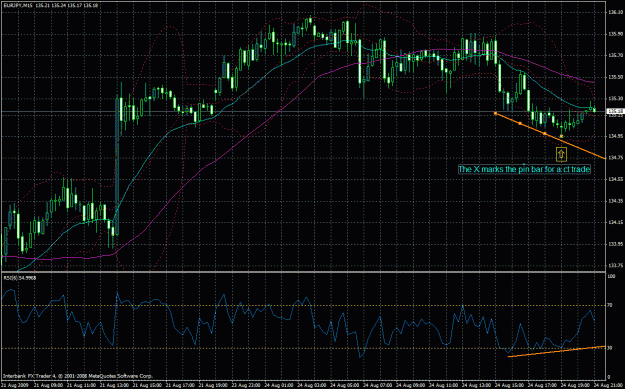Image resolution: width=625 pixels, height=389 pixels.
Task: Select the yellow up arrow chart object
Action: click(x=561, y=154)
